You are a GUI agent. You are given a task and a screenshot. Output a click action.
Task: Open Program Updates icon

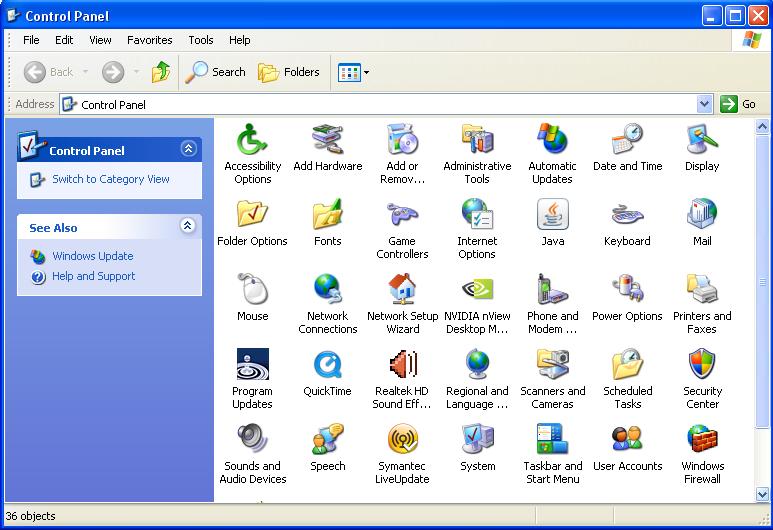pos(252,364)
